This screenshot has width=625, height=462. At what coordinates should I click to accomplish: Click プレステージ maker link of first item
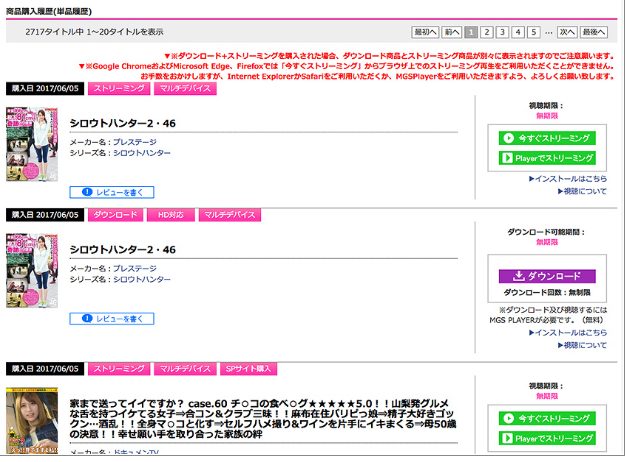pyautogui.click(x=134, y=143)
